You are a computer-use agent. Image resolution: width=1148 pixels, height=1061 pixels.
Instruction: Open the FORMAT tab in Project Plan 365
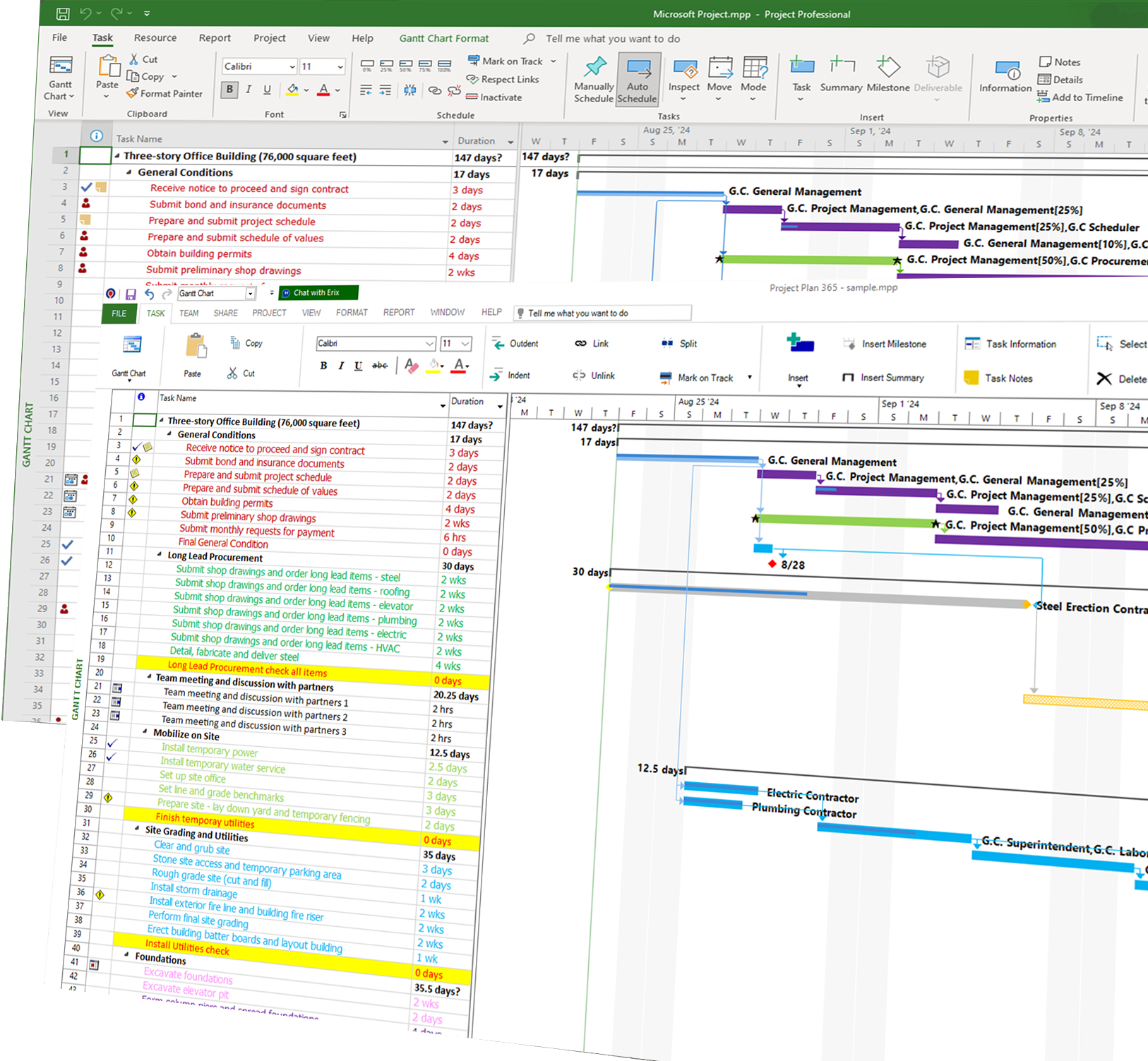[352, 312]
